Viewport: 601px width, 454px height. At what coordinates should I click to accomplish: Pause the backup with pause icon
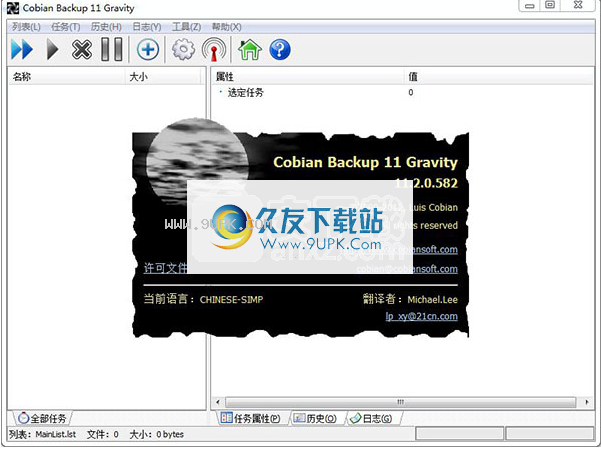point(112,49)
